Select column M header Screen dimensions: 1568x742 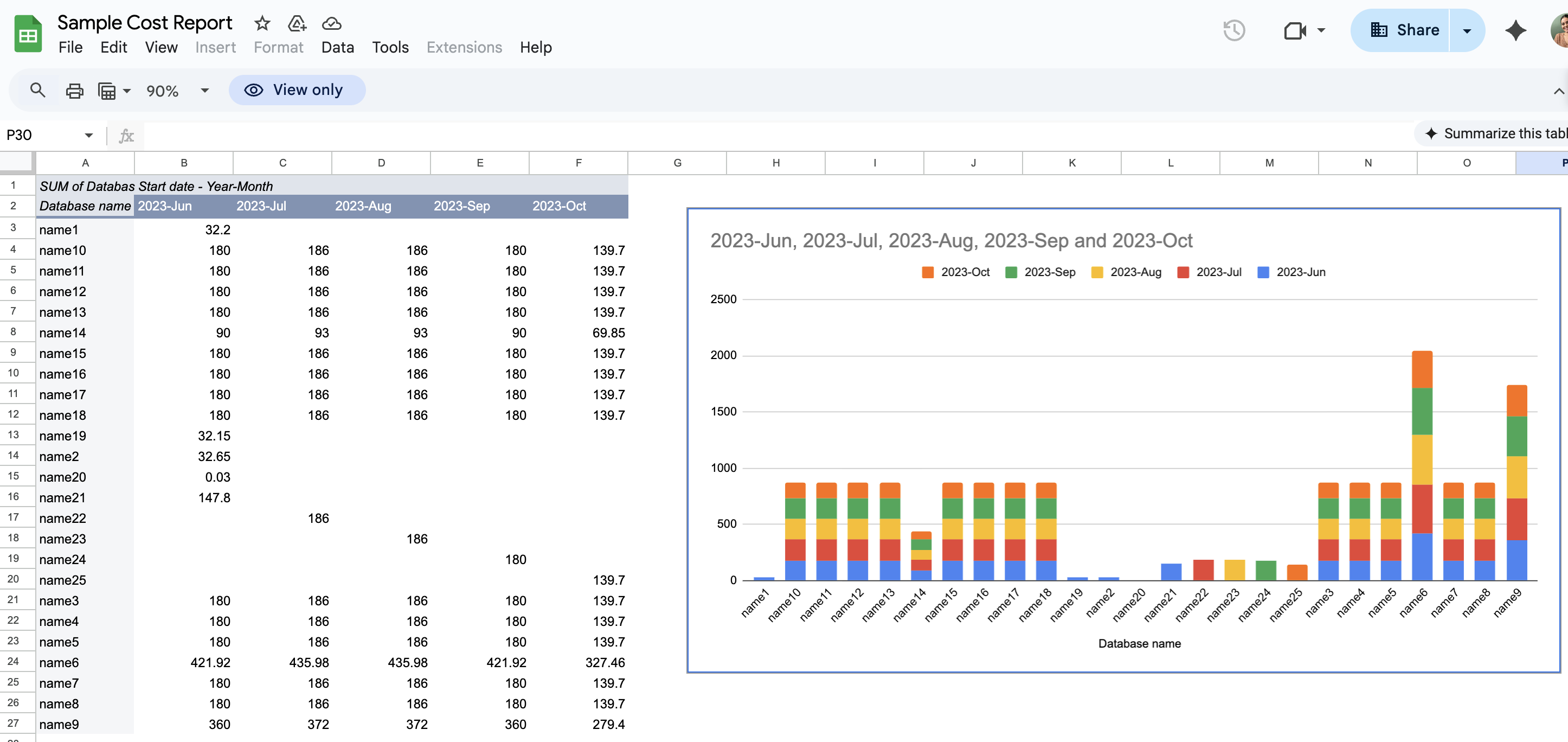point(1269,163)
